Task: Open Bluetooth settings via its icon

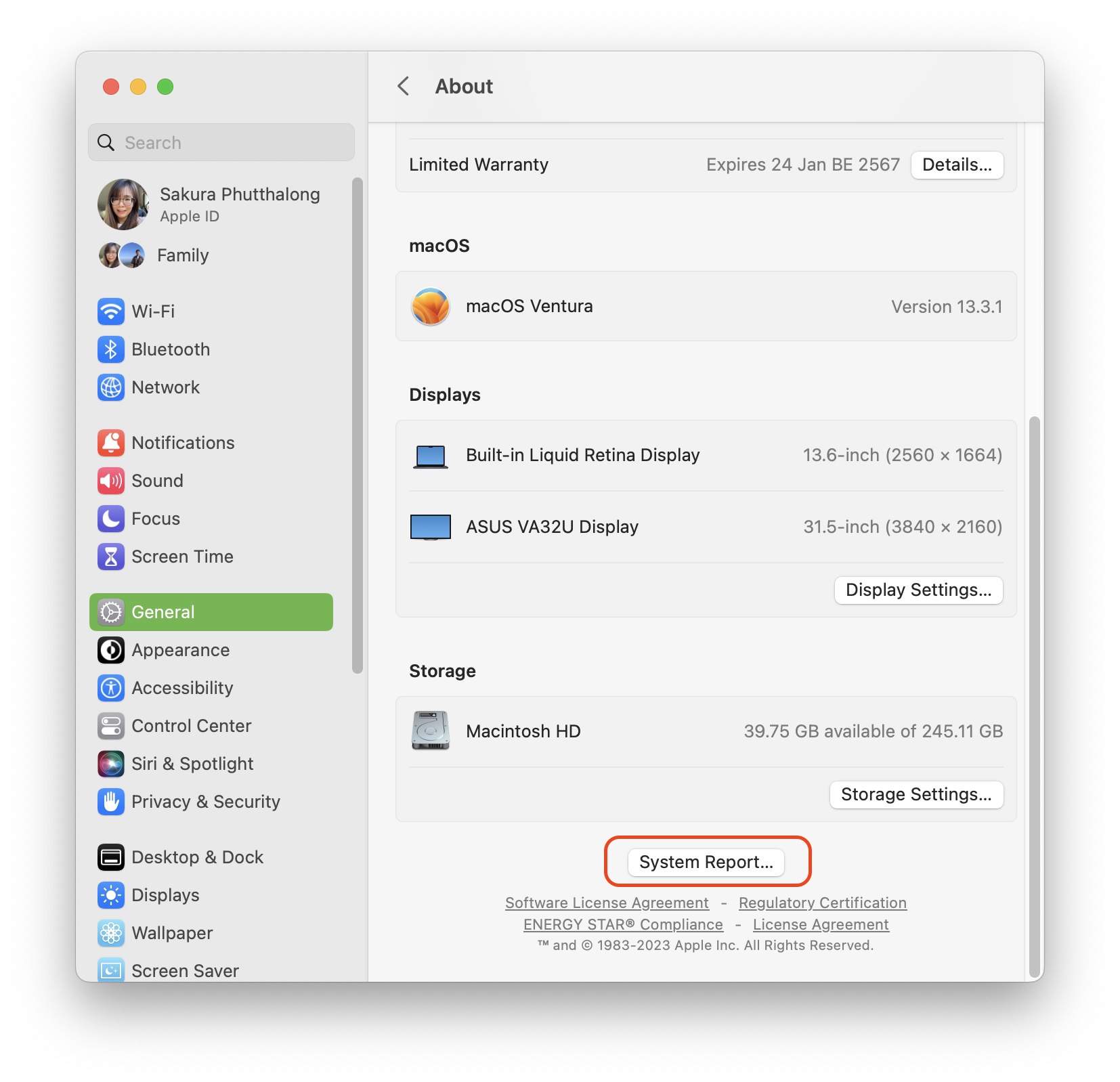Action: pos(110,349)
